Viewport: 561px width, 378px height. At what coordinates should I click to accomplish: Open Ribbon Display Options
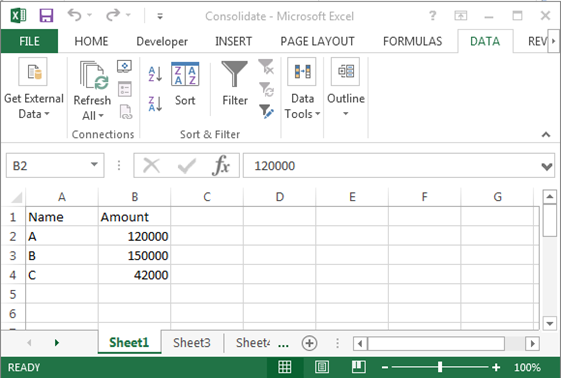460,16
